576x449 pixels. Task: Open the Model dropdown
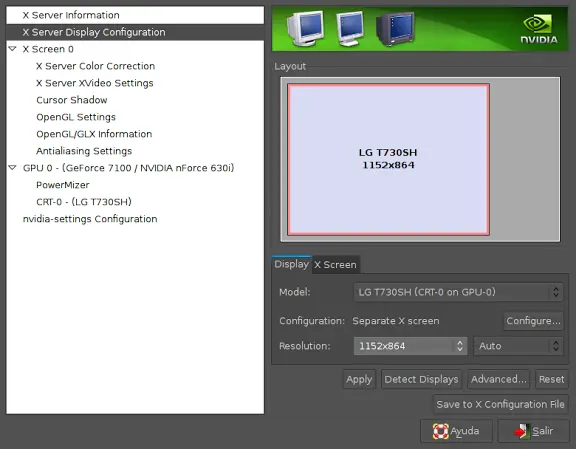click(458, 292)
